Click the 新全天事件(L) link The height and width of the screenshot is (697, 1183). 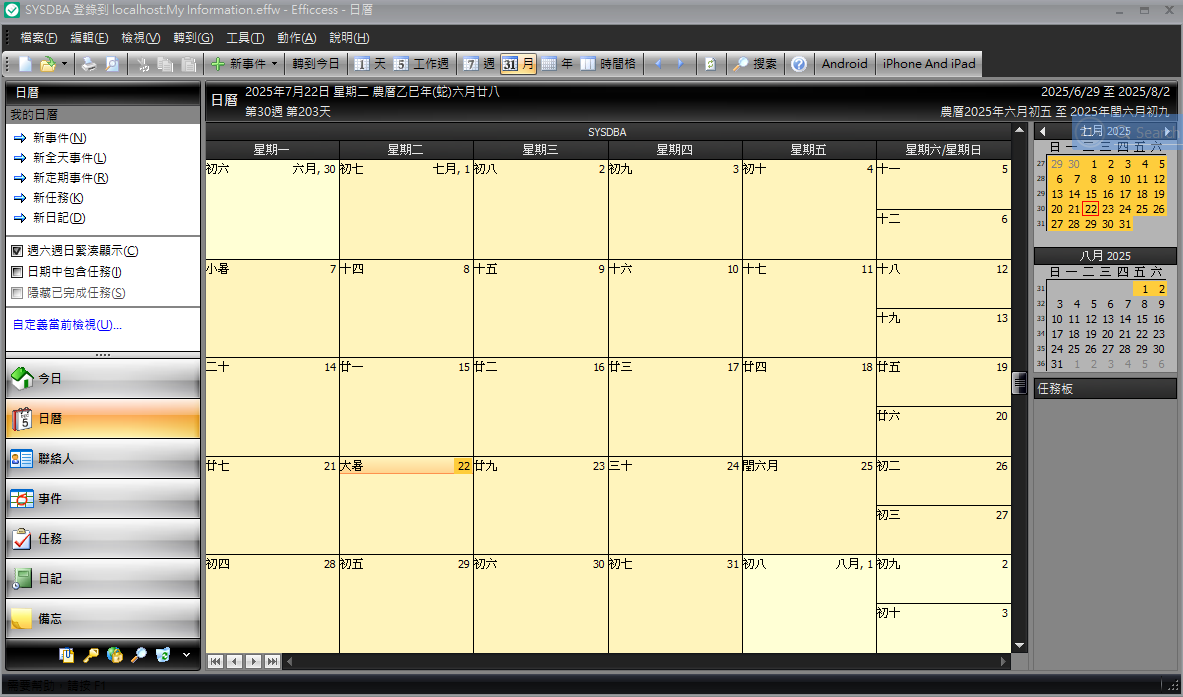coord(69,158)
